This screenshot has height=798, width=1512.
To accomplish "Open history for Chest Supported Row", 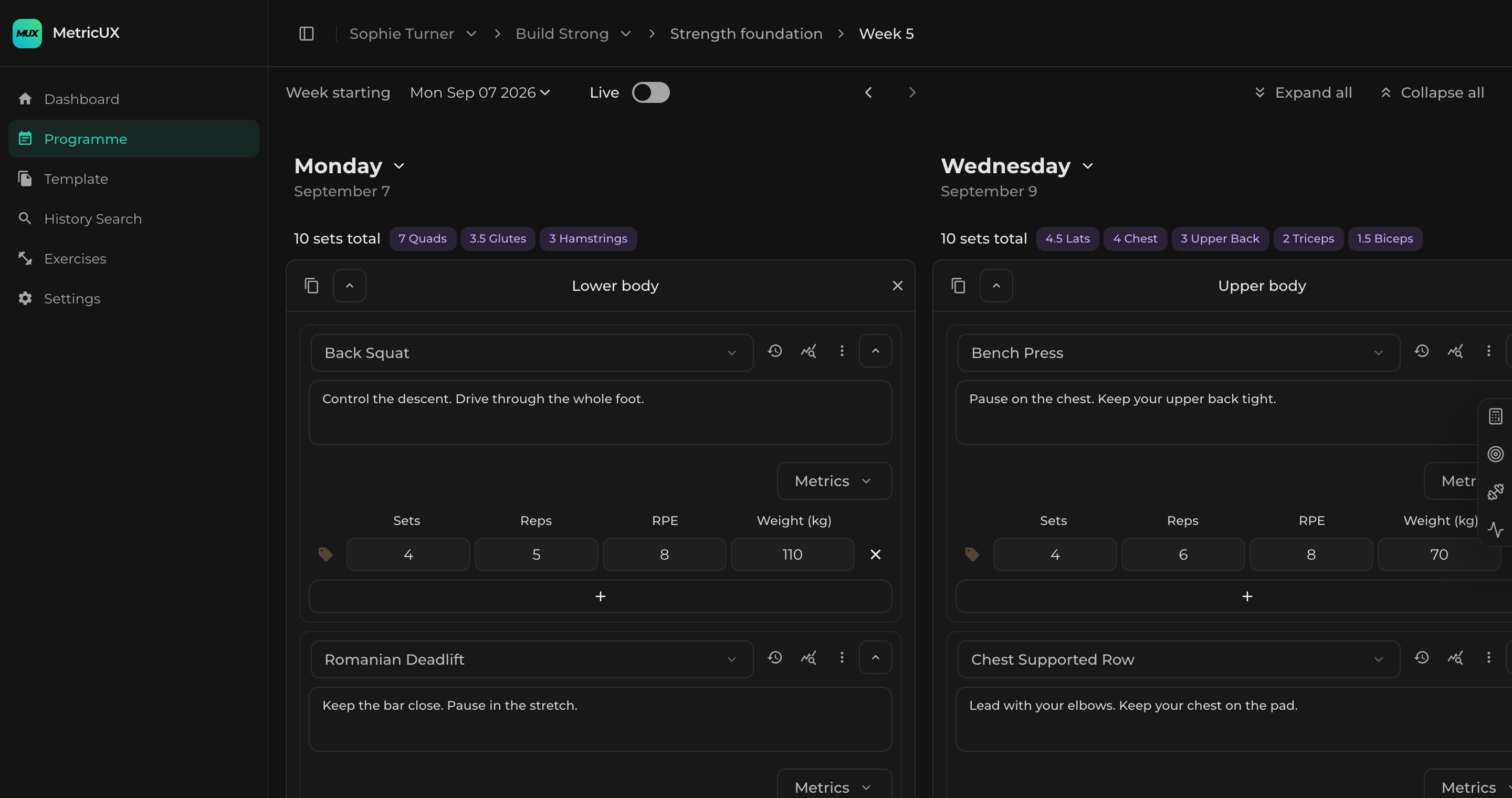I will pyautogui.click(x=1422, y=657).
